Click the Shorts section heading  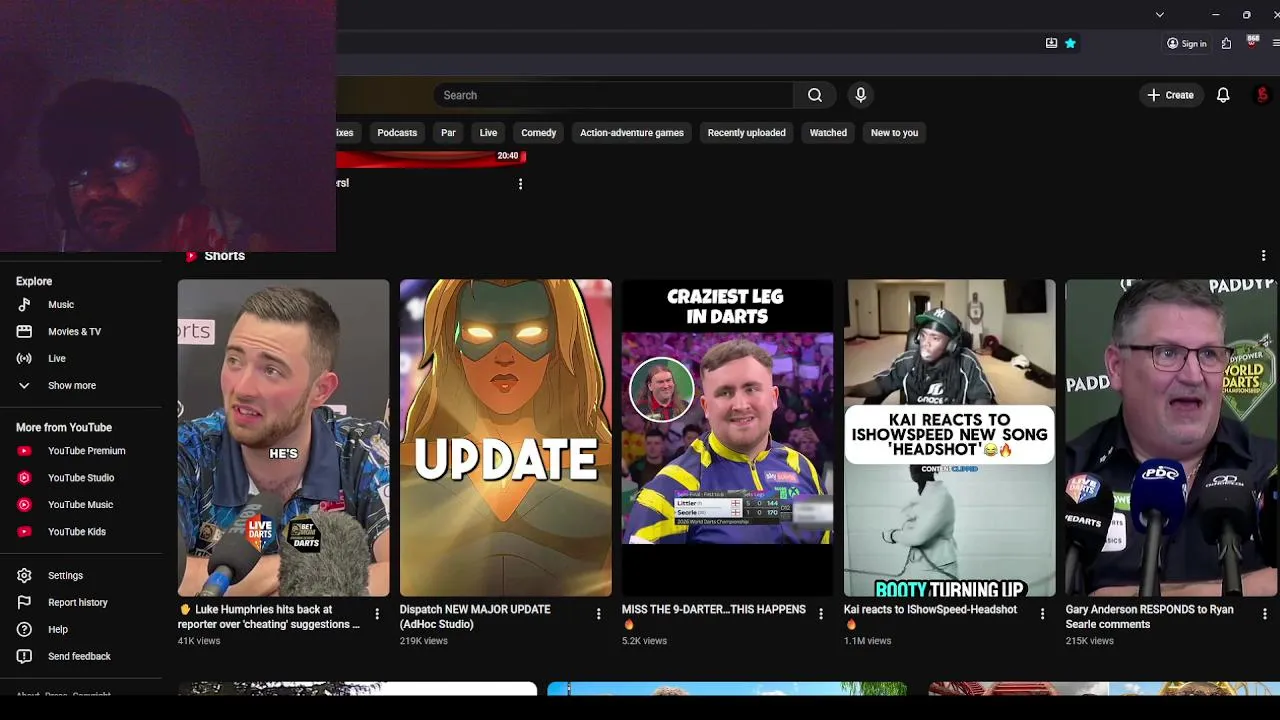pos(224,256)
